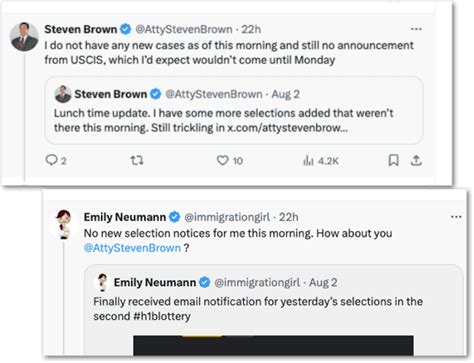474x363 pixels.
Task: Click Steven Brown's display name on main tweet
Action: coord(81,29)
